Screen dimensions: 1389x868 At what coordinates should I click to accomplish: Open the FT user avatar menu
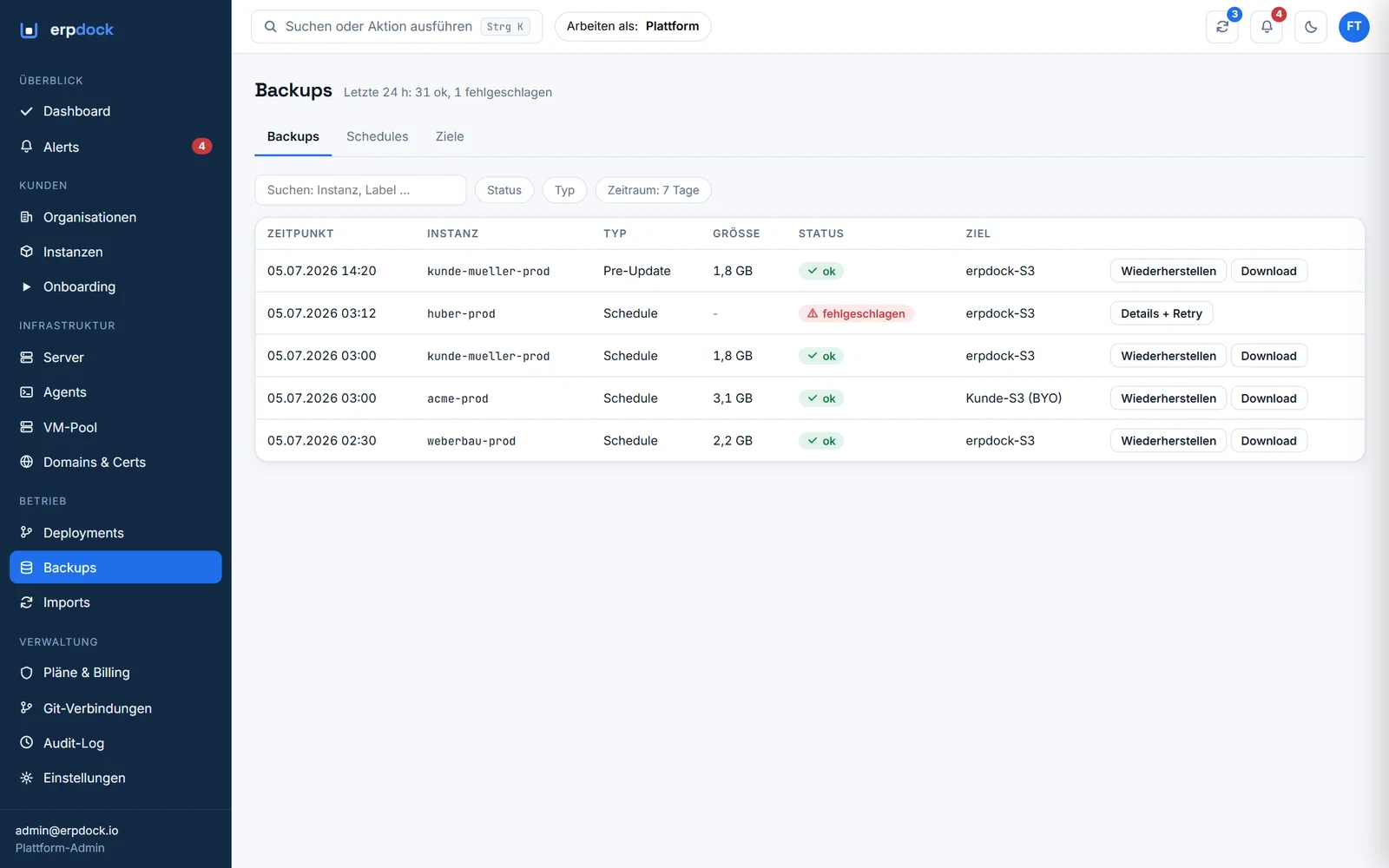[x=1354, y=27]
